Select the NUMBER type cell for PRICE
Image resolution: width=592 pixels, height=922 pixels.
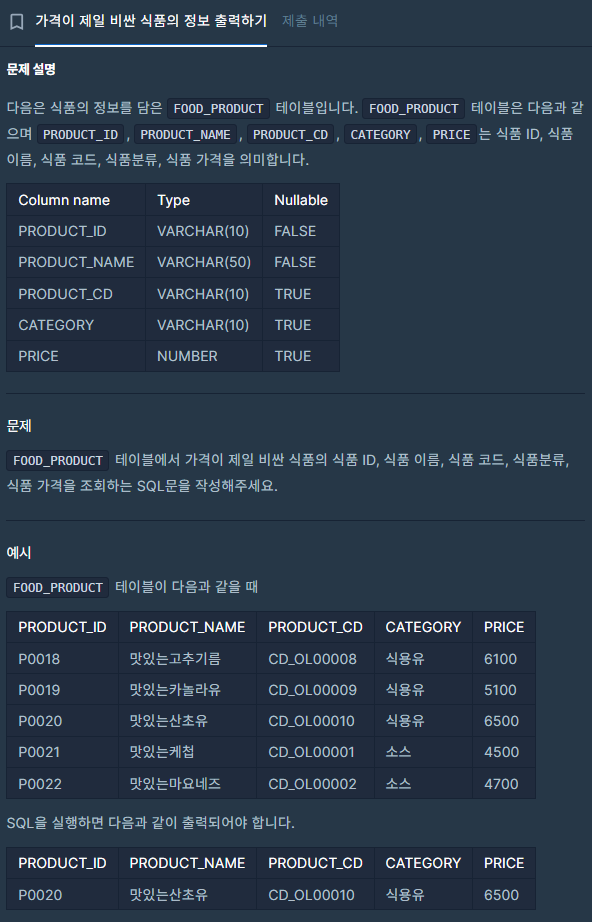tap(186, 356)
